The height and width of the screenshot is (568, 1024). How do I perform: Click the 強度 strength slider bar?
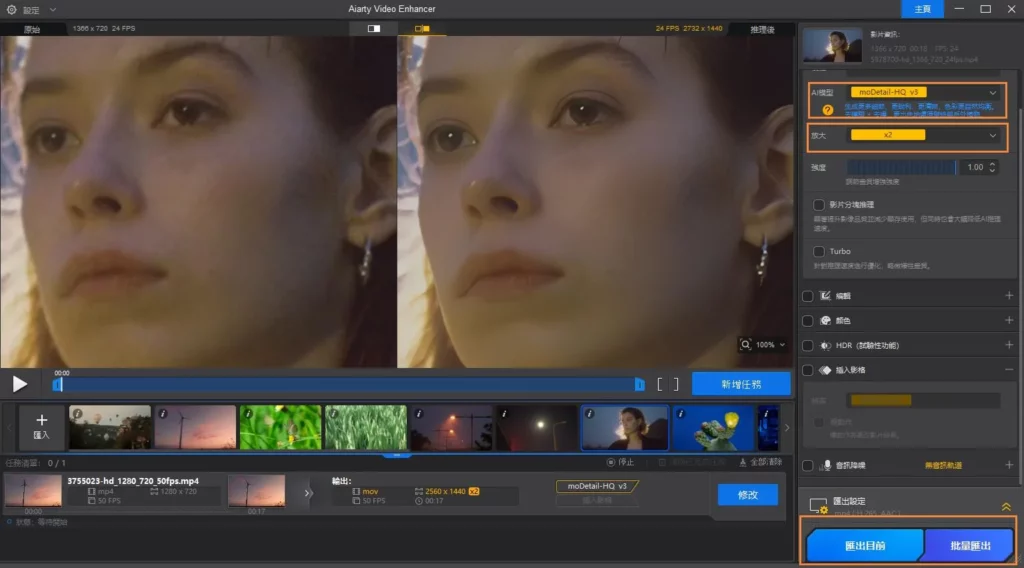point(901,168)
